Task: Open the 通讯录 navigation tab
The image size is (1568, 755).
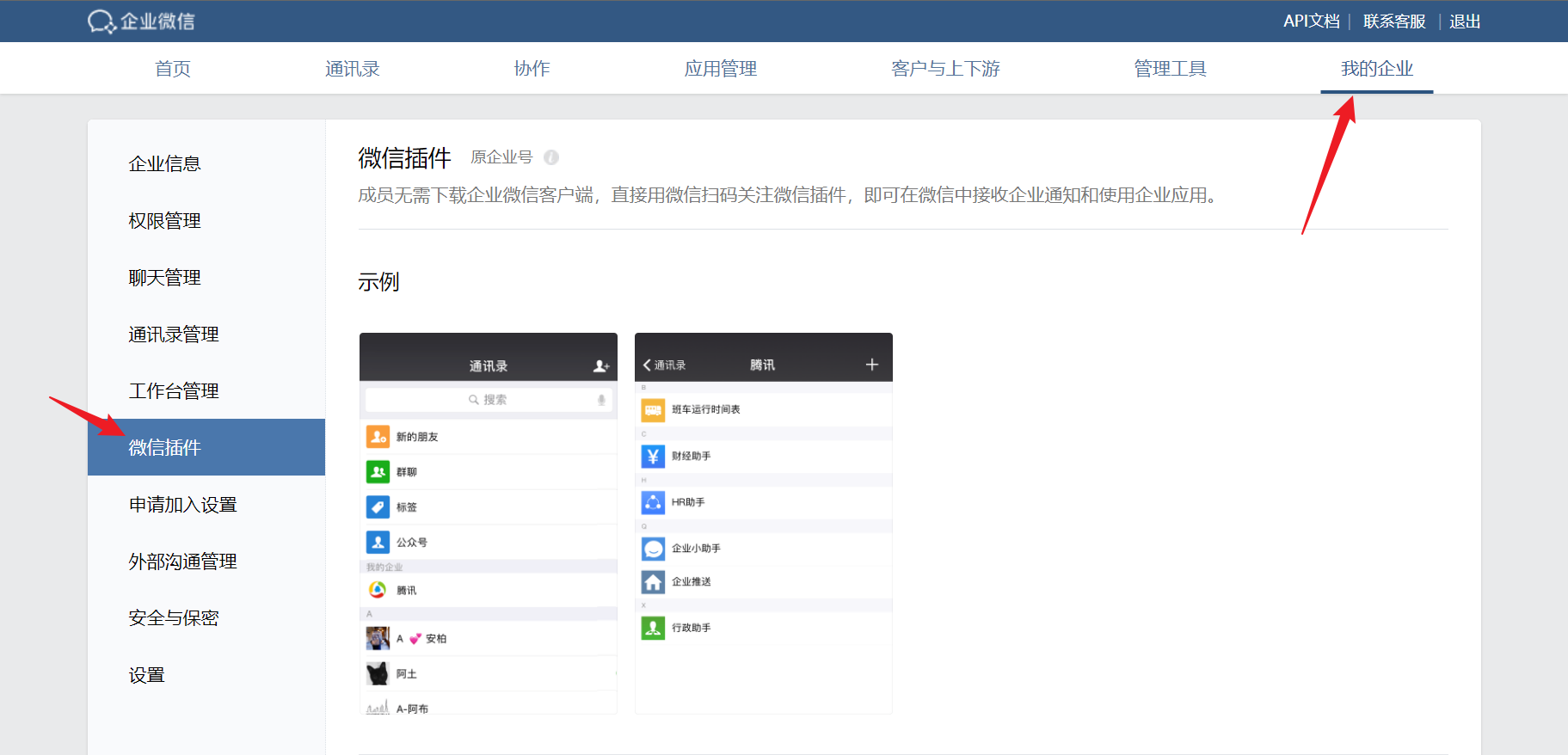Action: [x=353, y=69]
